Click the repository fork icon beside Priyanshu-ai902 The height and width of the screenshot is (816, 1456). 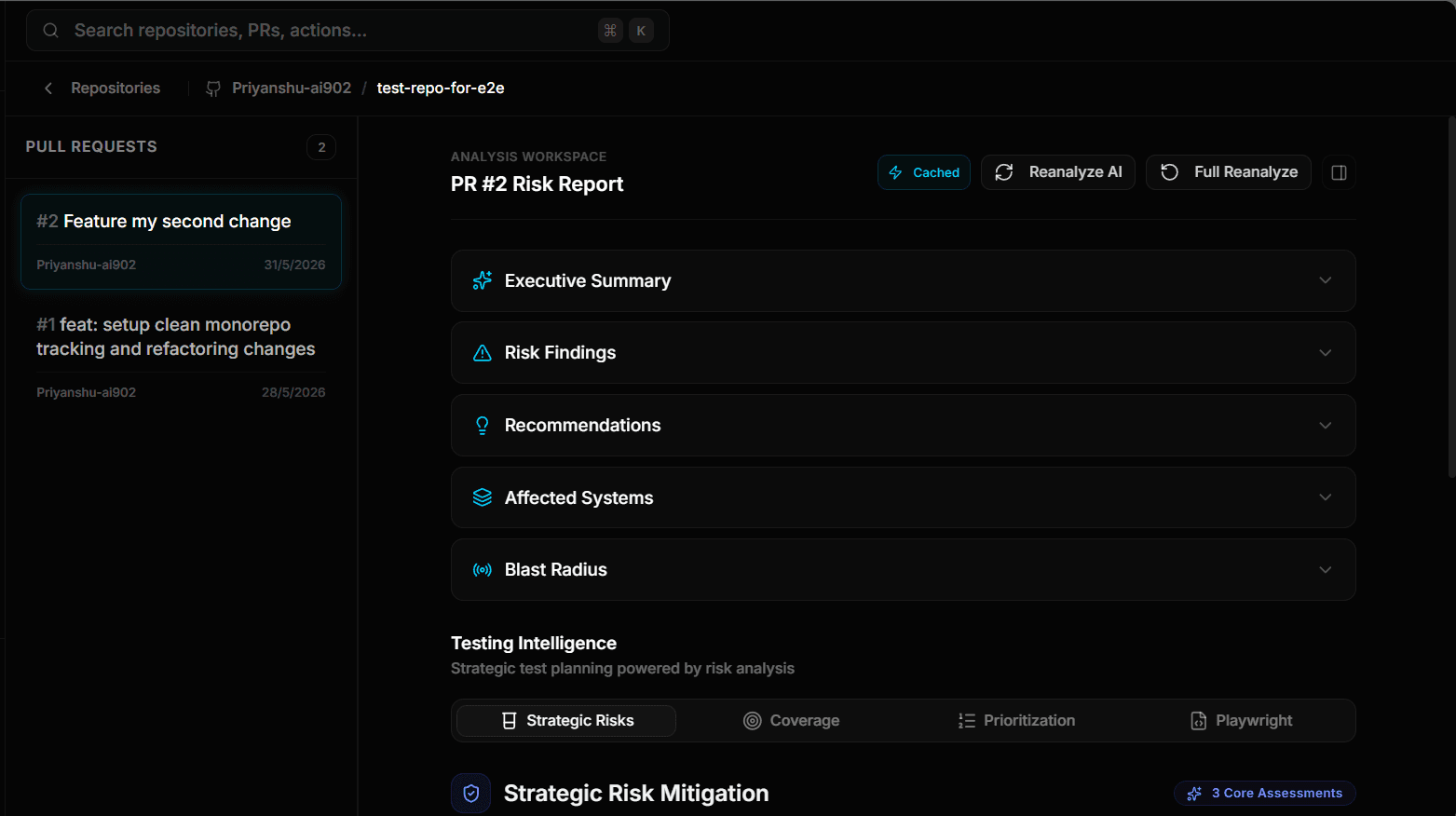coord(213,88)
